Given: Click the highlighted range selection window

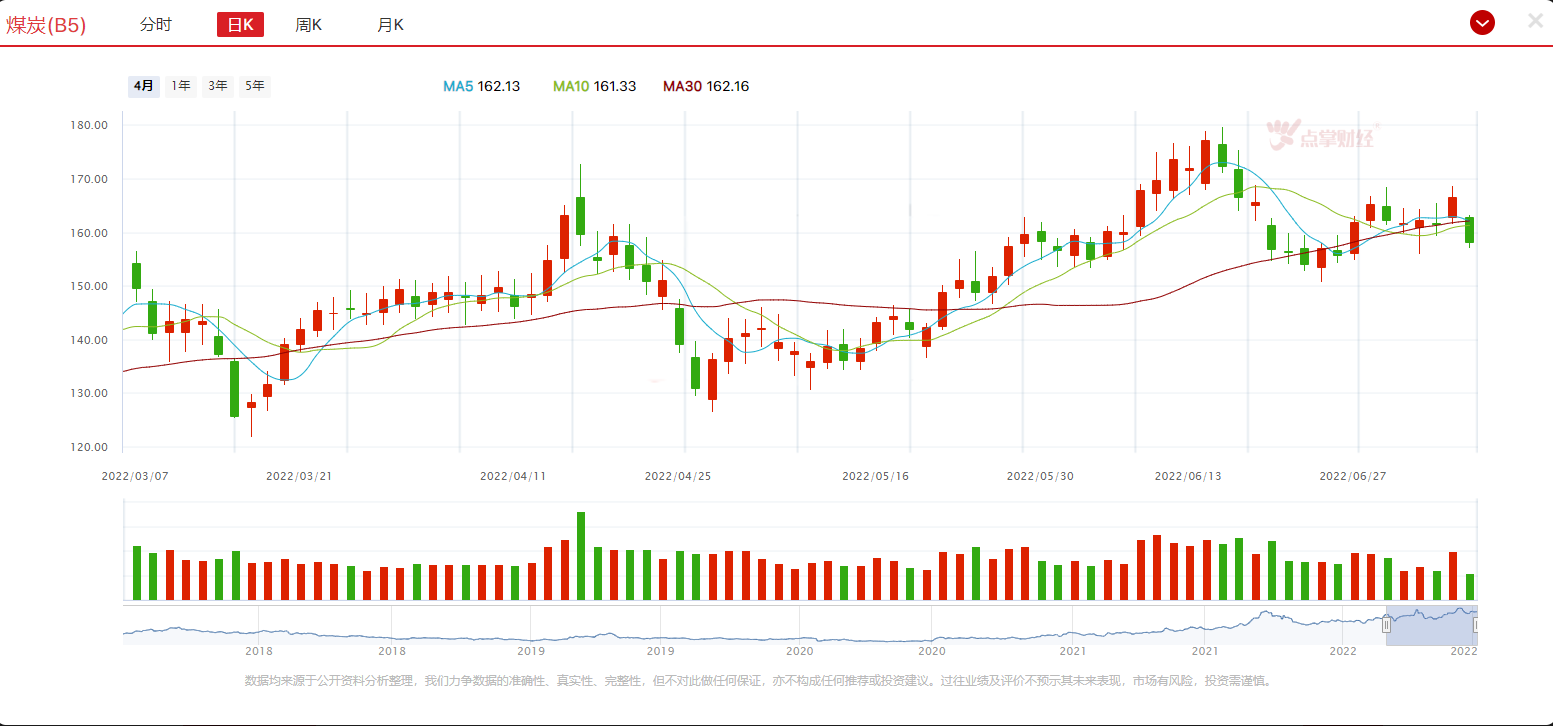Looking at the screenshot, I should tap(1432, 625).
